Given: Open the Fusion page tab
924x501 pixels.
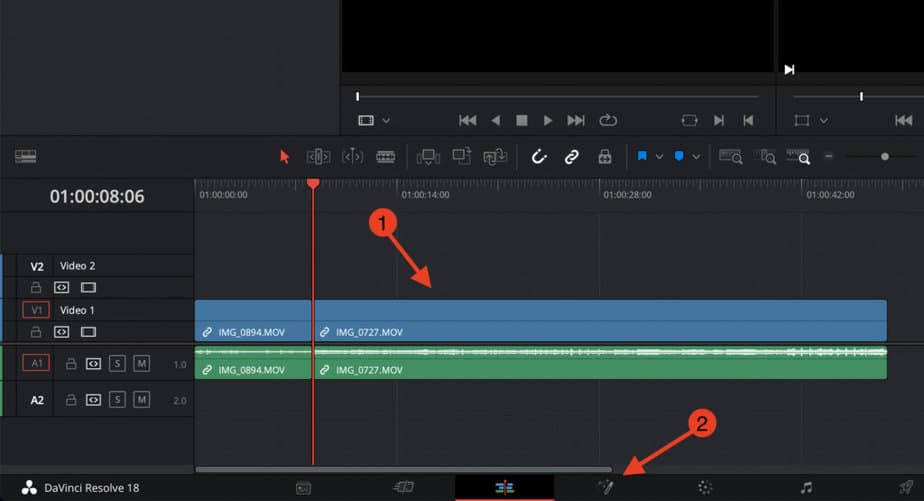Looking at the screenshot, I should (606, 487).
